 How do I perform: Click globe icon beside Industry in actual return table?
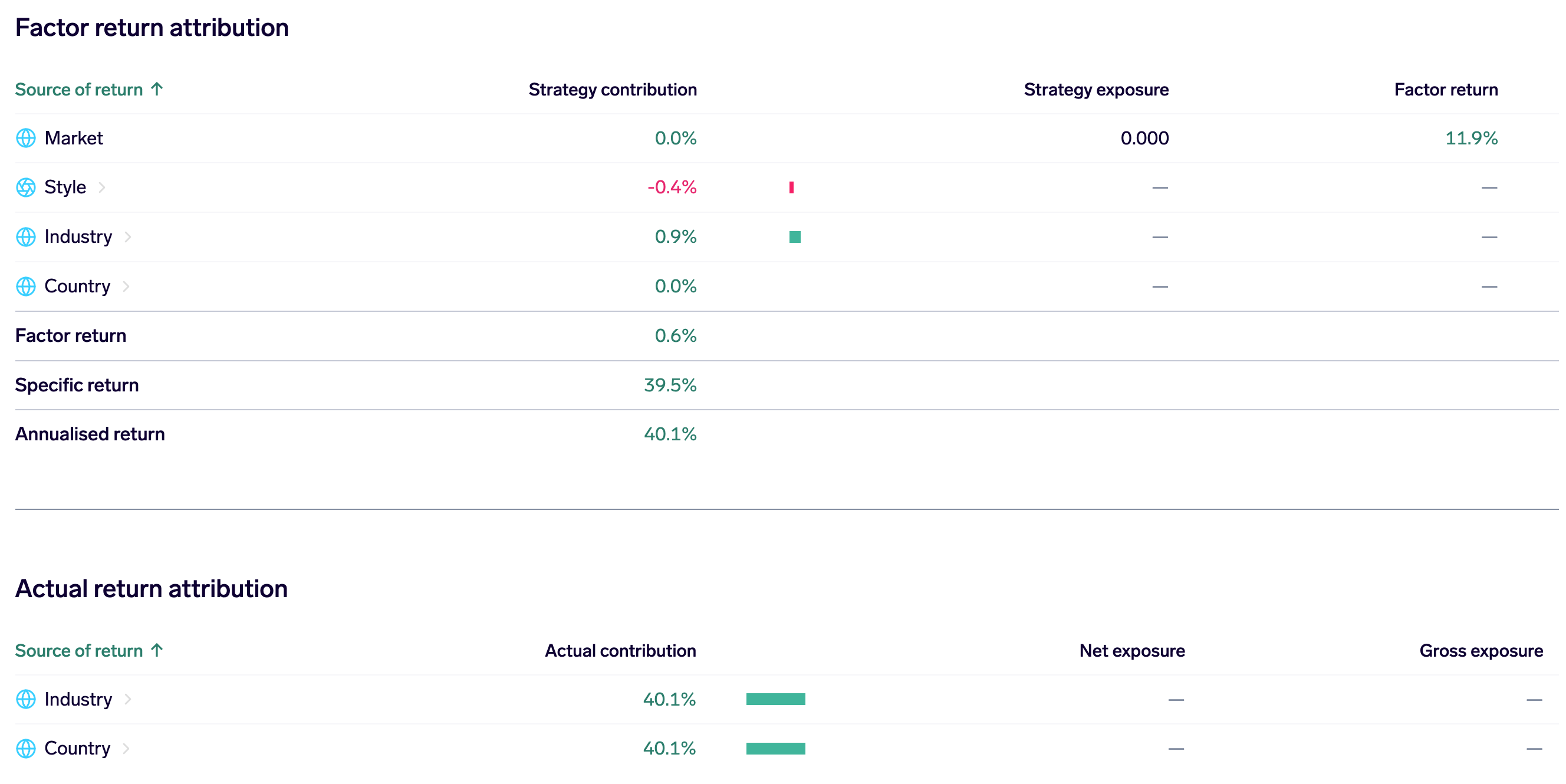pos(25,699)
